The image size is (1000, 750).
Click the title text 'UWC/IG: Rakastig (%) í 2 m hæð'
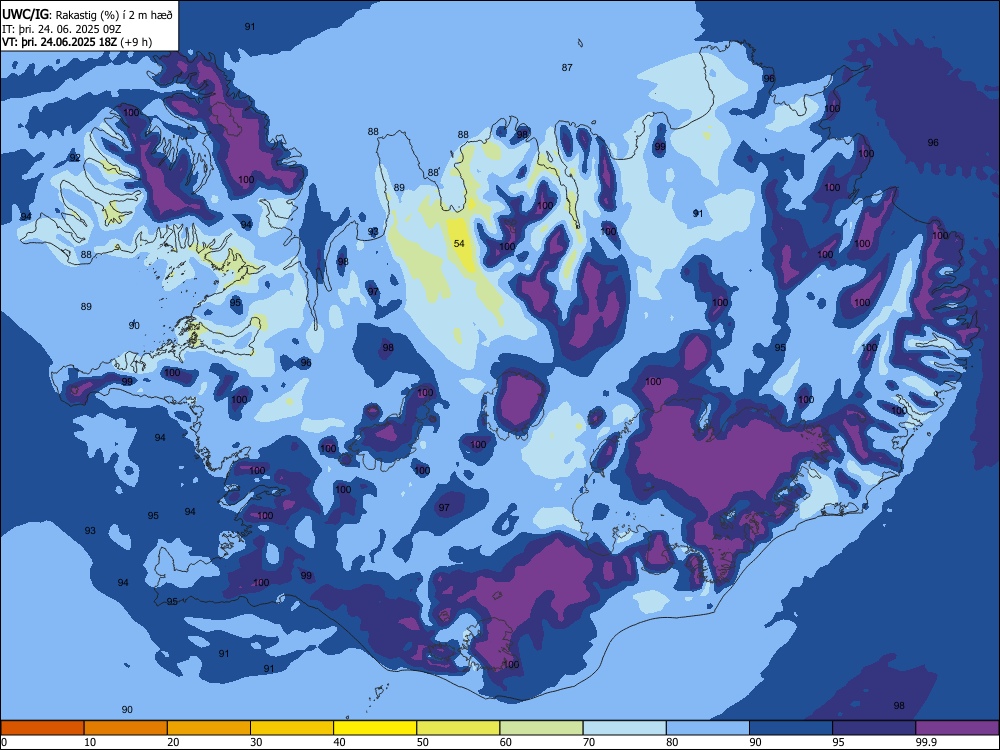point(87,13)
